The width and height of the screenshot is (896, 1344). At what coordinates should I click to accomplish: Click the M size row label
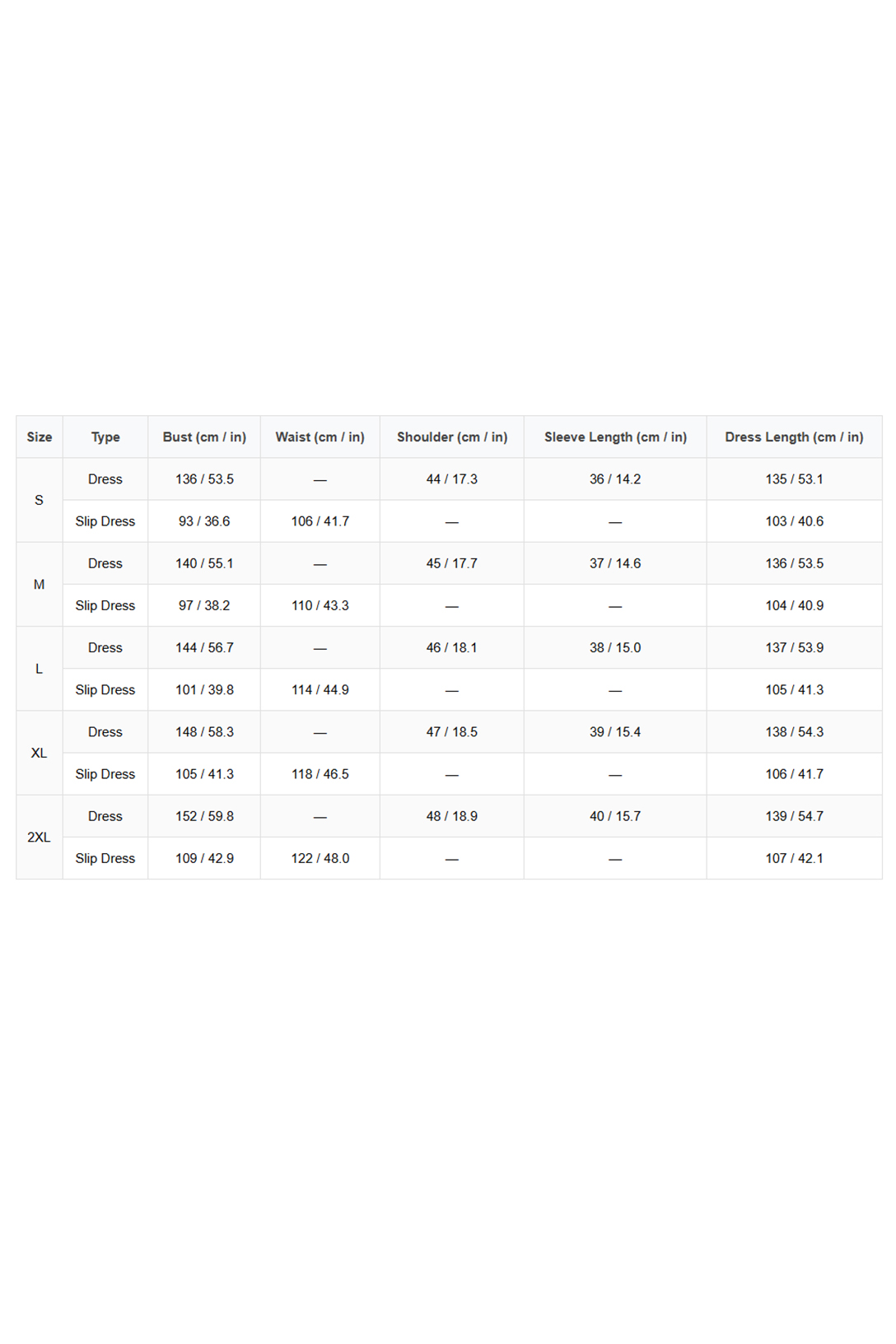point(40,585)
